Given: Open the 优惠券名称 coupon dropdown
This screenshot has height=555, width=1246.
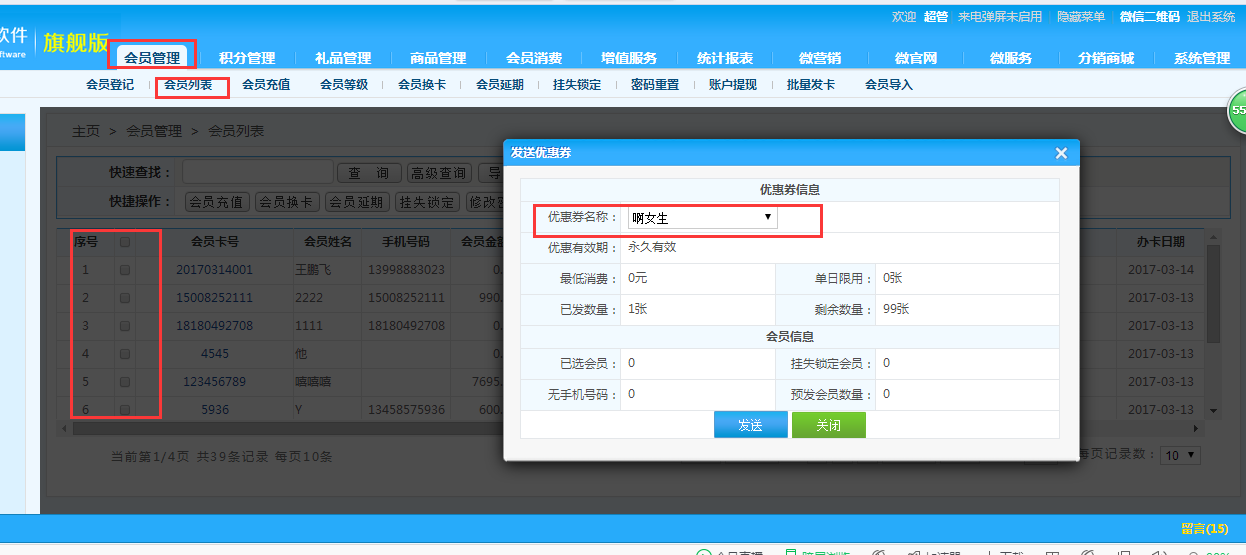Looking at the screenshot, I should [x=703, y=217].
